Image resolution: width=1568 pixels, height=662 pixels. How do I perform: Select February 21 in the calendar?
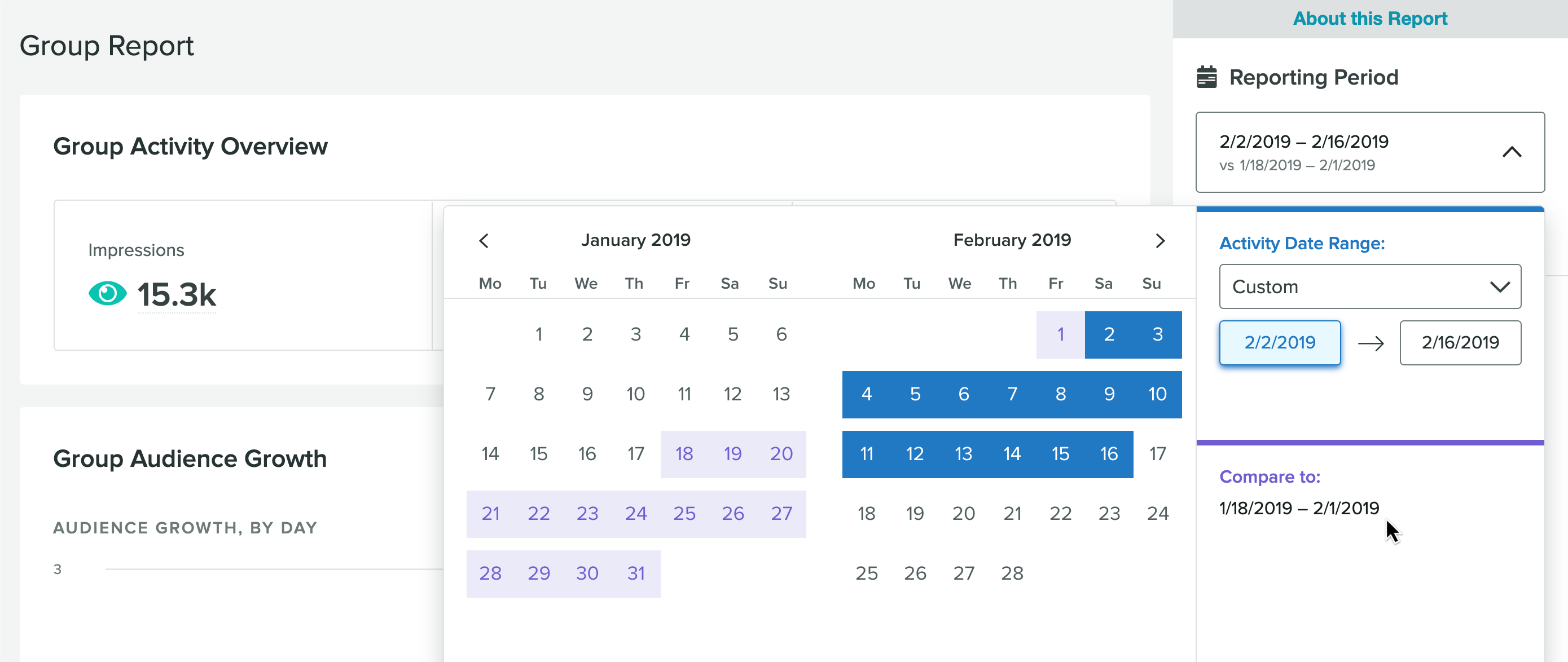[1012, 514]
